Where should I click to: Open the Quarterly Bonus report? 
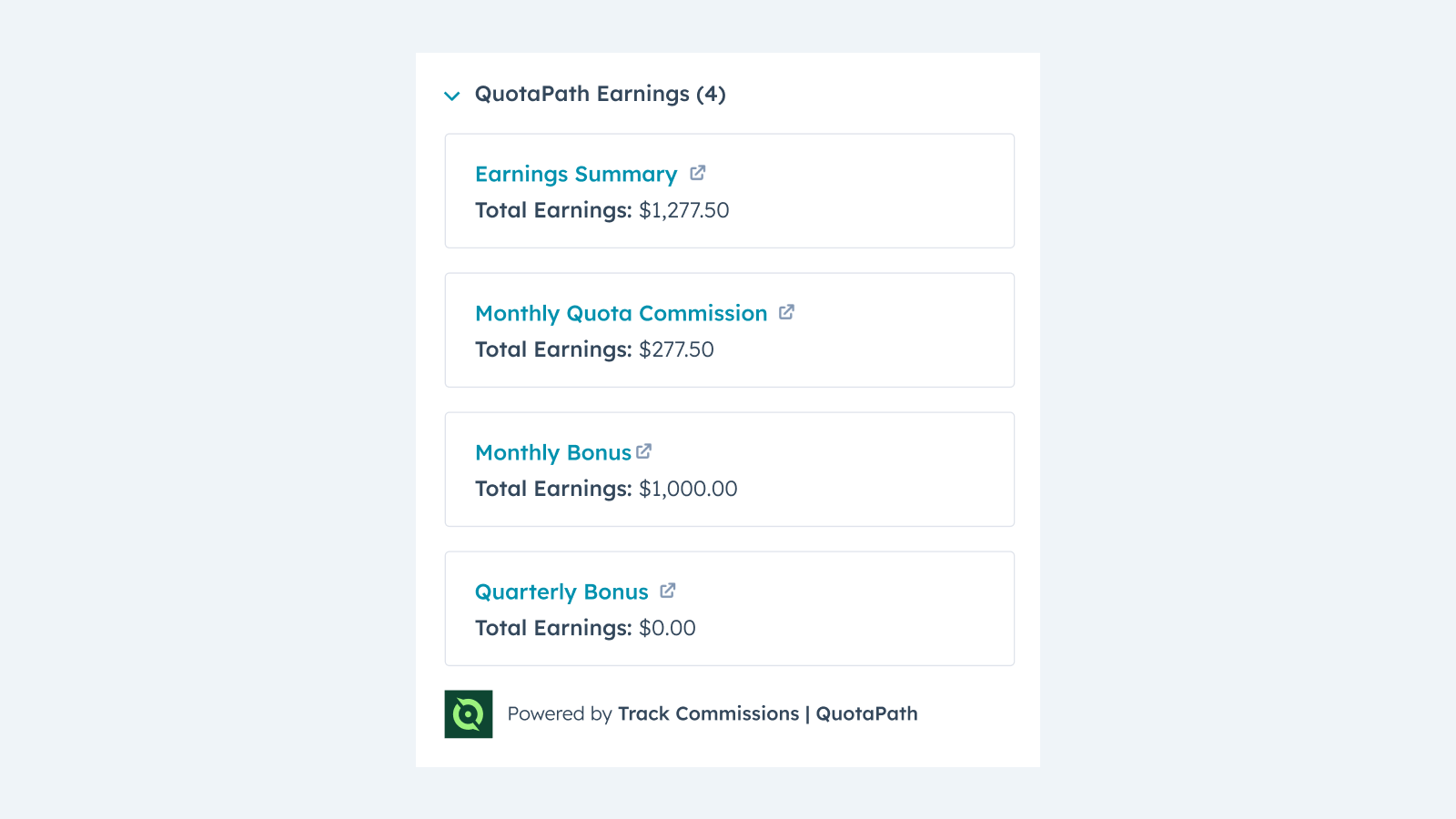click(x=561, y=591)
